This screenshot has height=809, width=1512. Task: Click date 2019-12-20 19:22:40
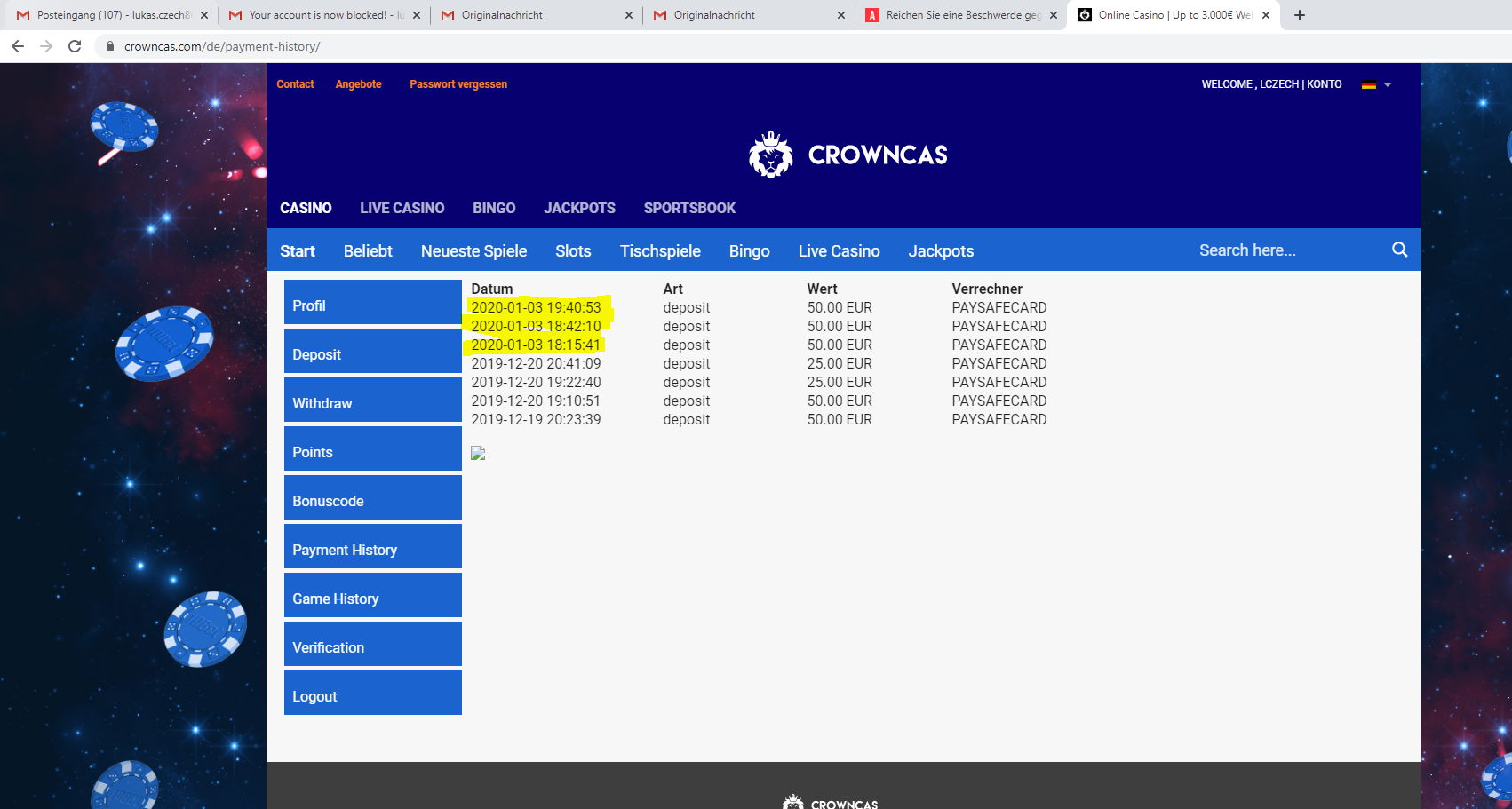536,382
